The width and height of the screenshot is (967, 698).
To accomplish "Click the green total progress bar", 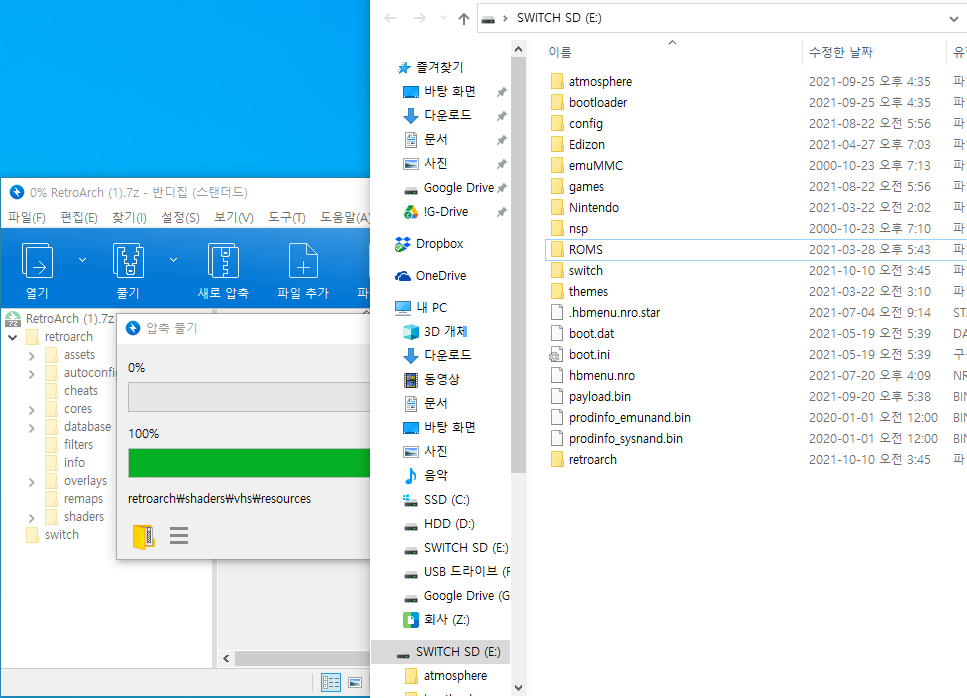I will click(x=249, y=462).
